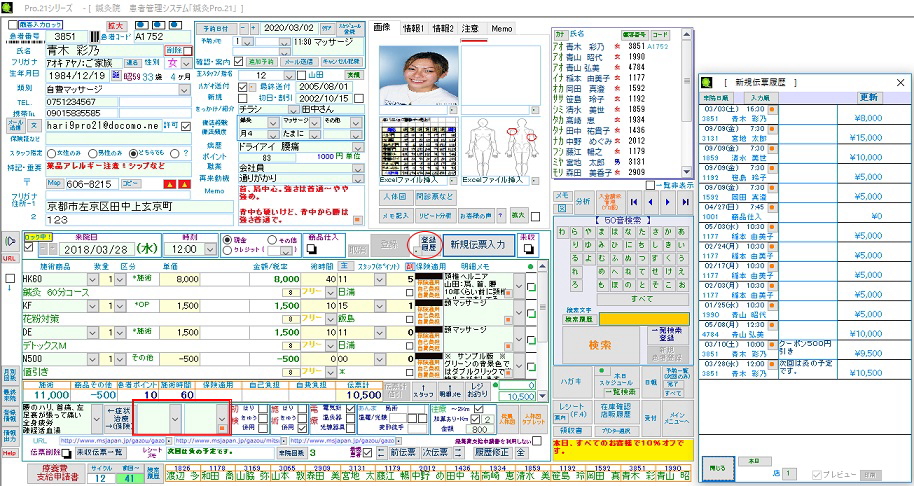Click the question mark button beside お客様の声

[501, 216]
